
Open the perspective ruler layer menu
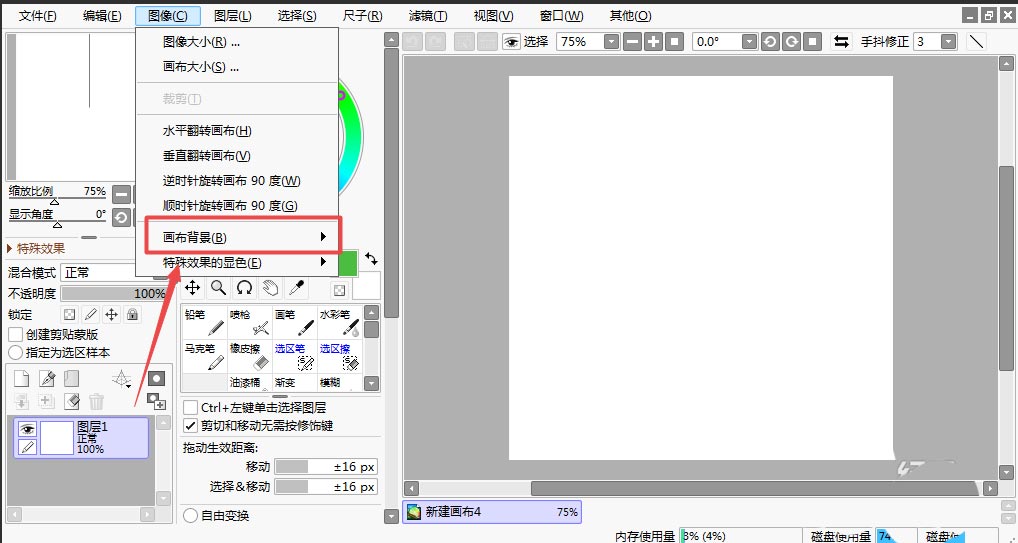(121, 379)
